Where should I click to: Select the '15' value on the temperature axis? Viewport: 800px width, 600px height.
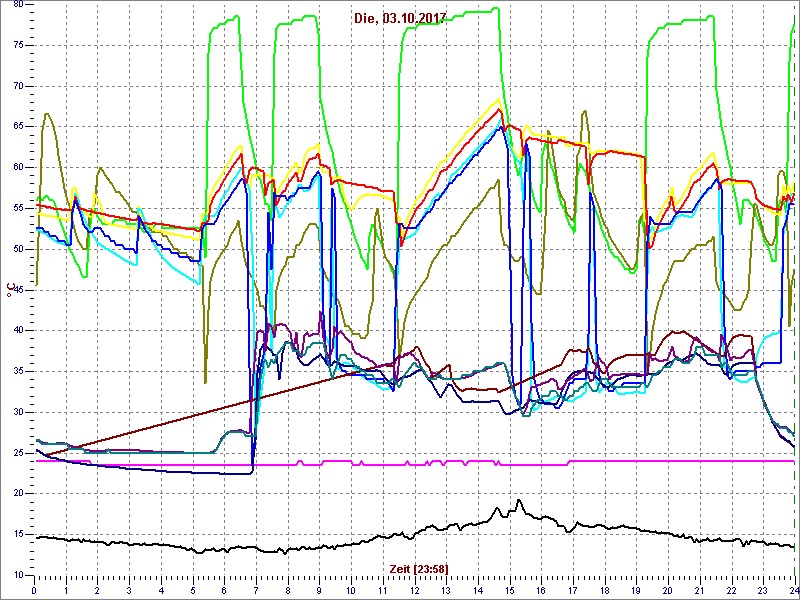18,535
